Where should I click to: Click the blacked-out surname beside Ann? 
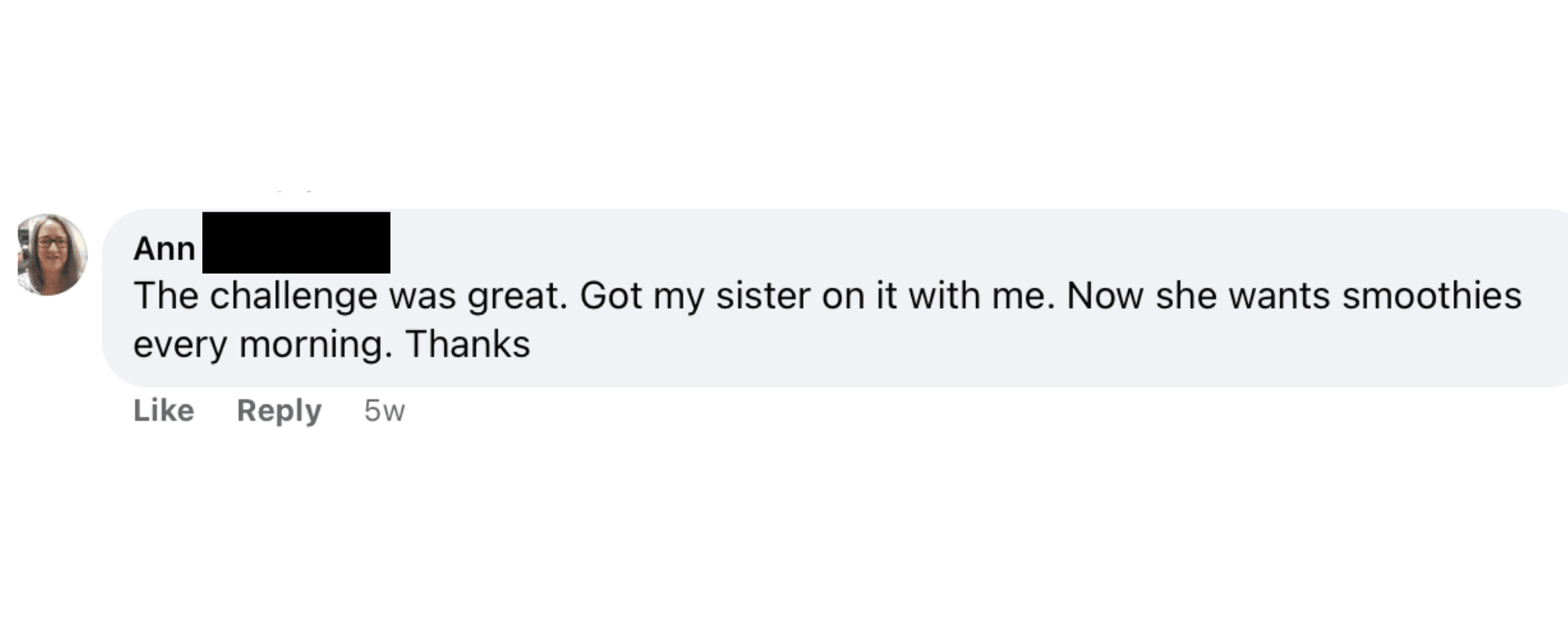(296, 243)
